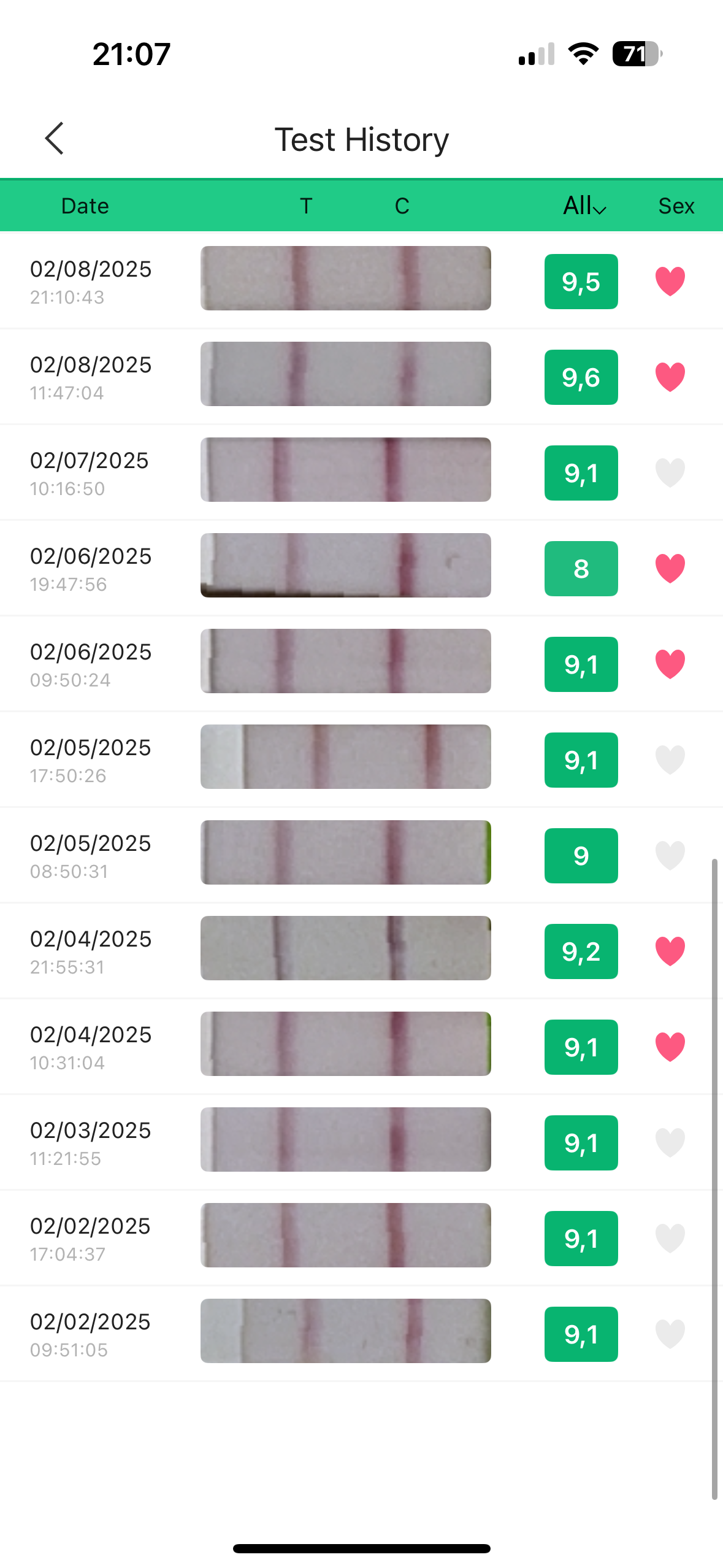
Task: Tap the 9,2 result badge
Action: (581, 951)
